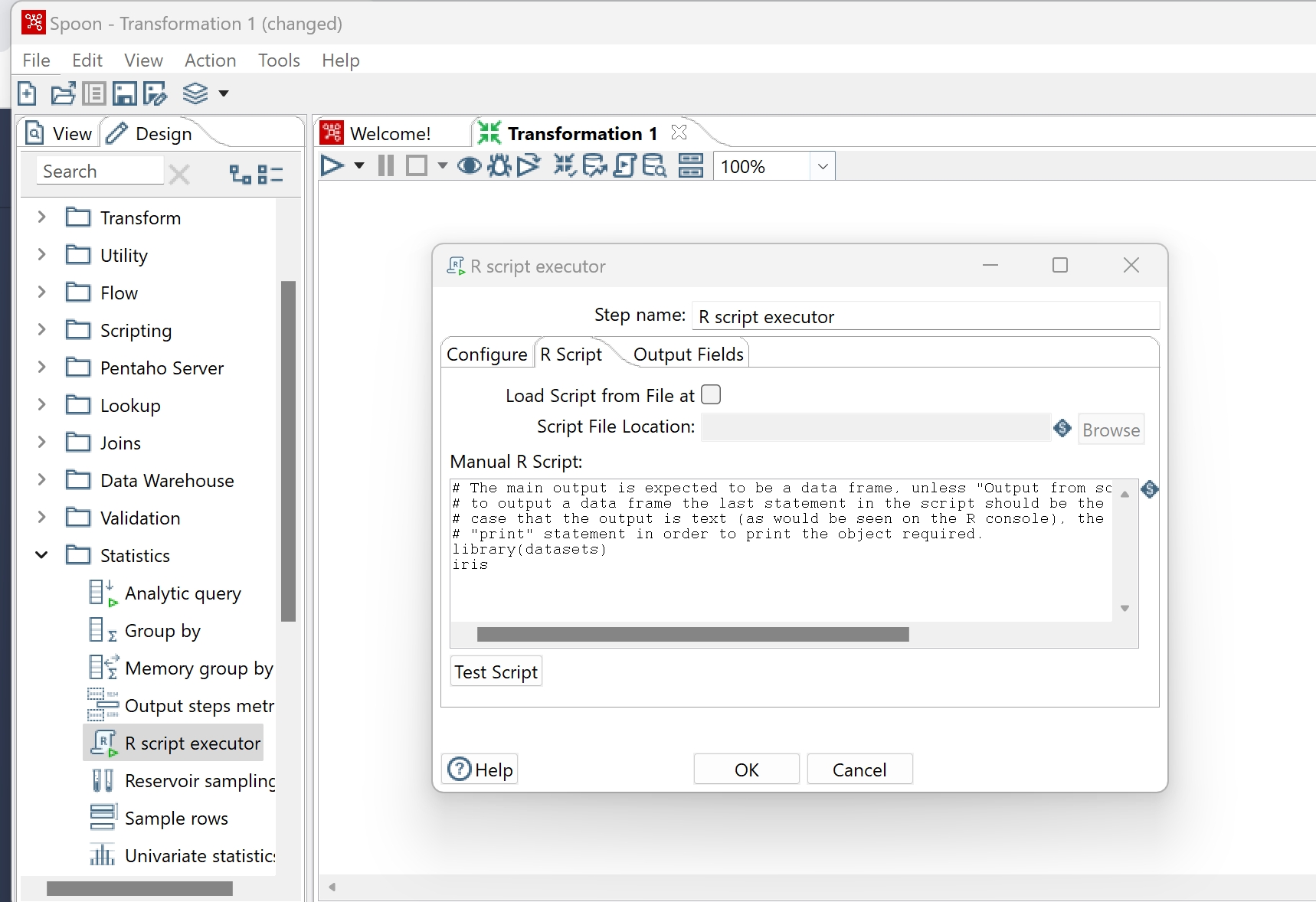Image resolution: width=1316 pixels, height=902 pixels.
Task: Open the 100% zoom dropdown
Action: tap(822, 167)
